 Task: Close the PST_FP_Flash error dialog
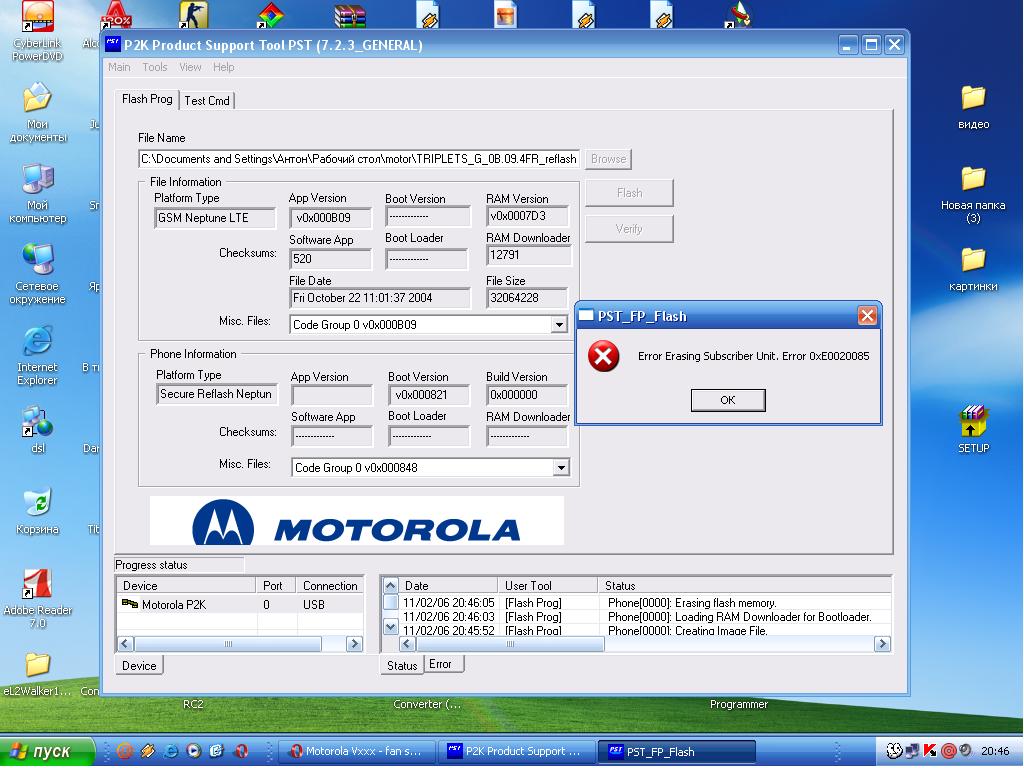pos(867,316)
